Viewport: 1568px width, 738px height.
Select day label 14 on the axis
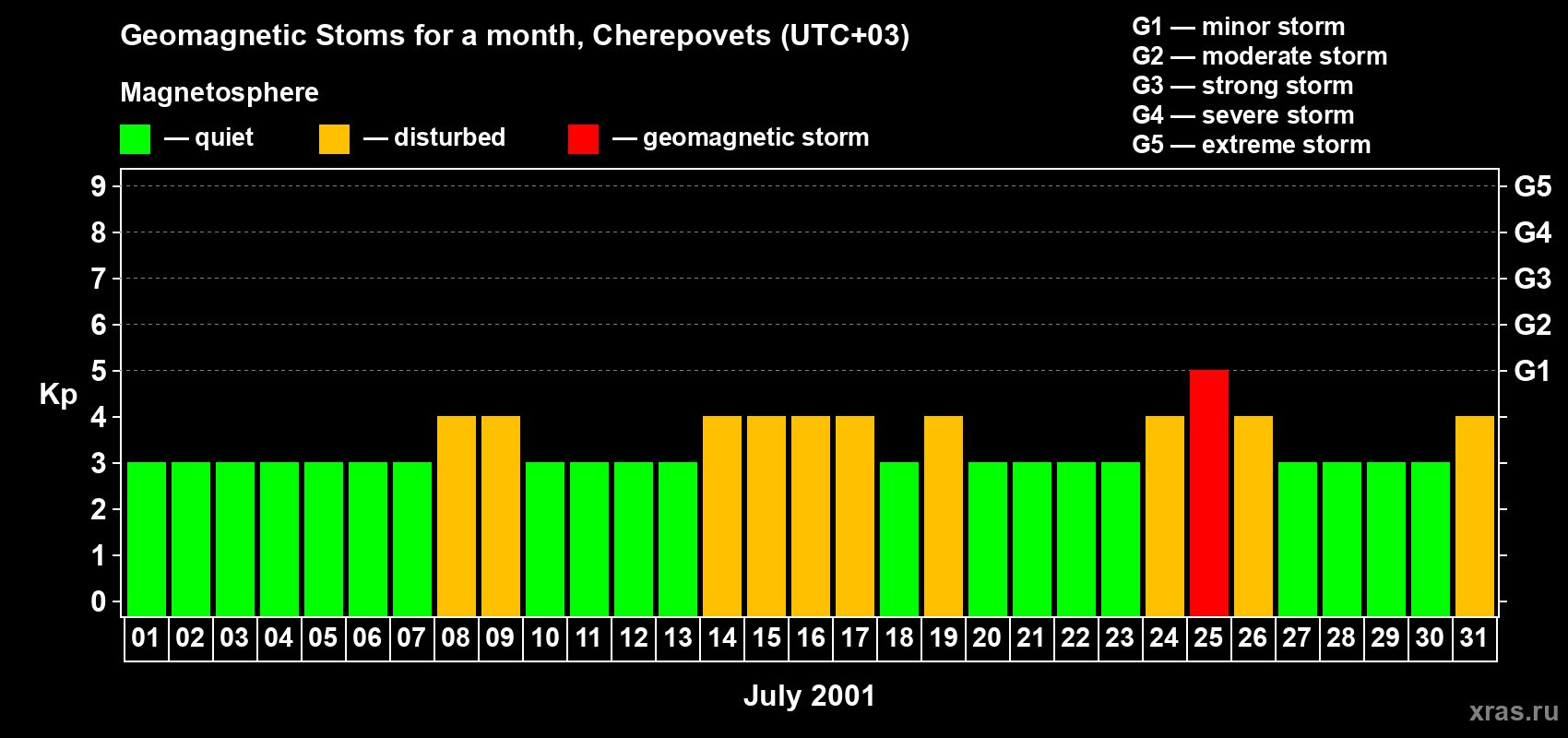722,638
